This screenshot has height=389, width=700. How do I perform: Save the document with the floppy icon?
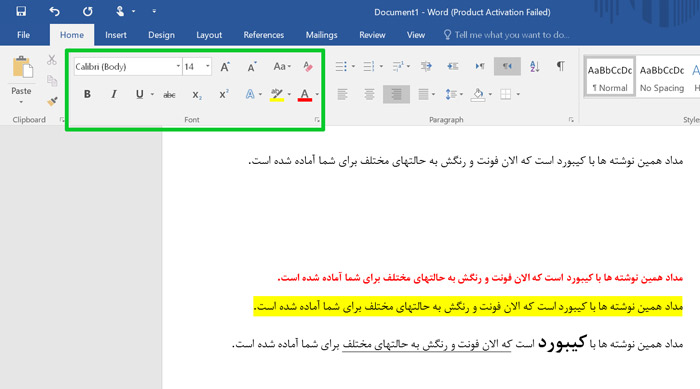coord(21,11)
